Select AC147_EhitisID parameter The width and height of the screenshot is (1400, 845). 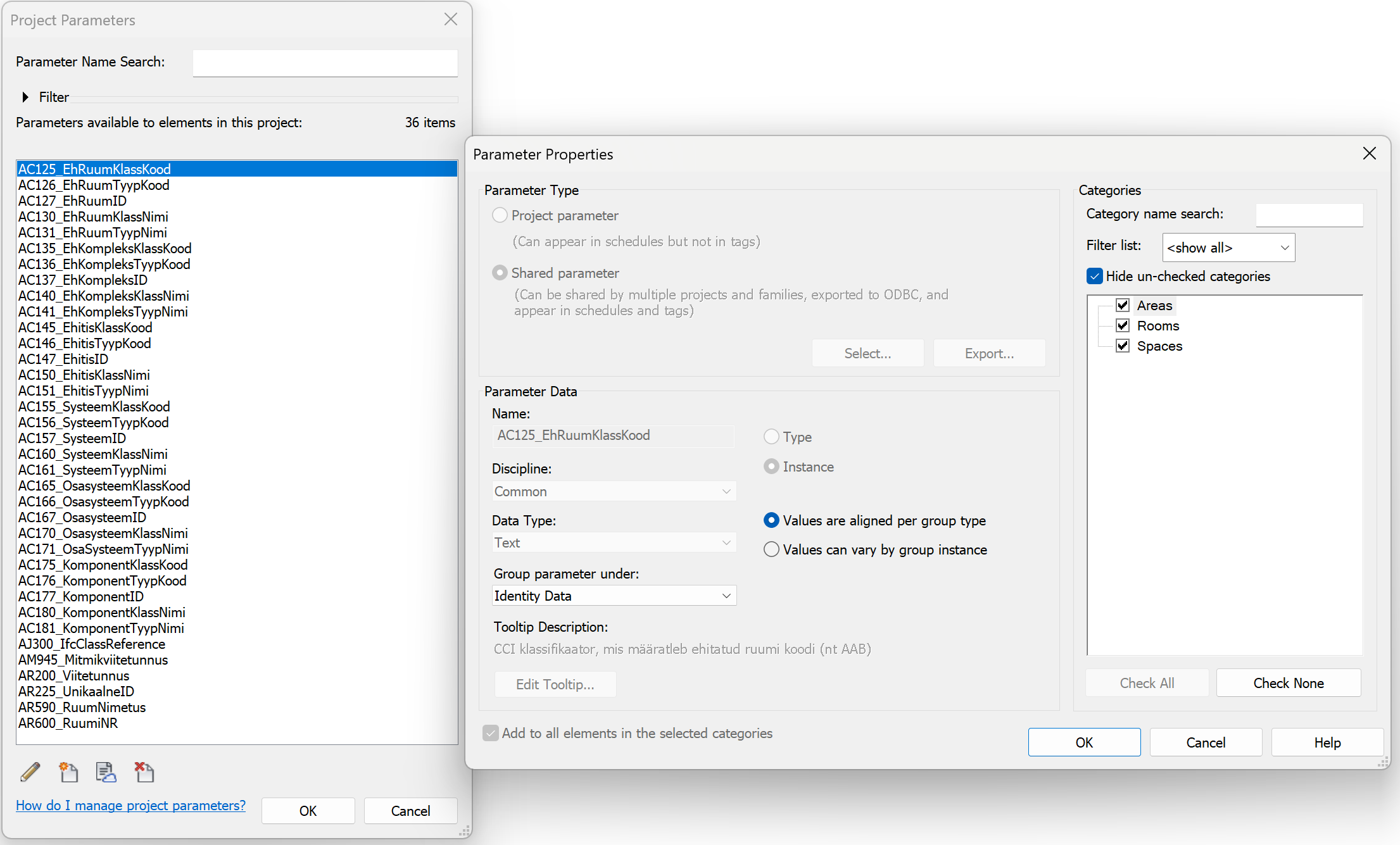click(237, 359)
